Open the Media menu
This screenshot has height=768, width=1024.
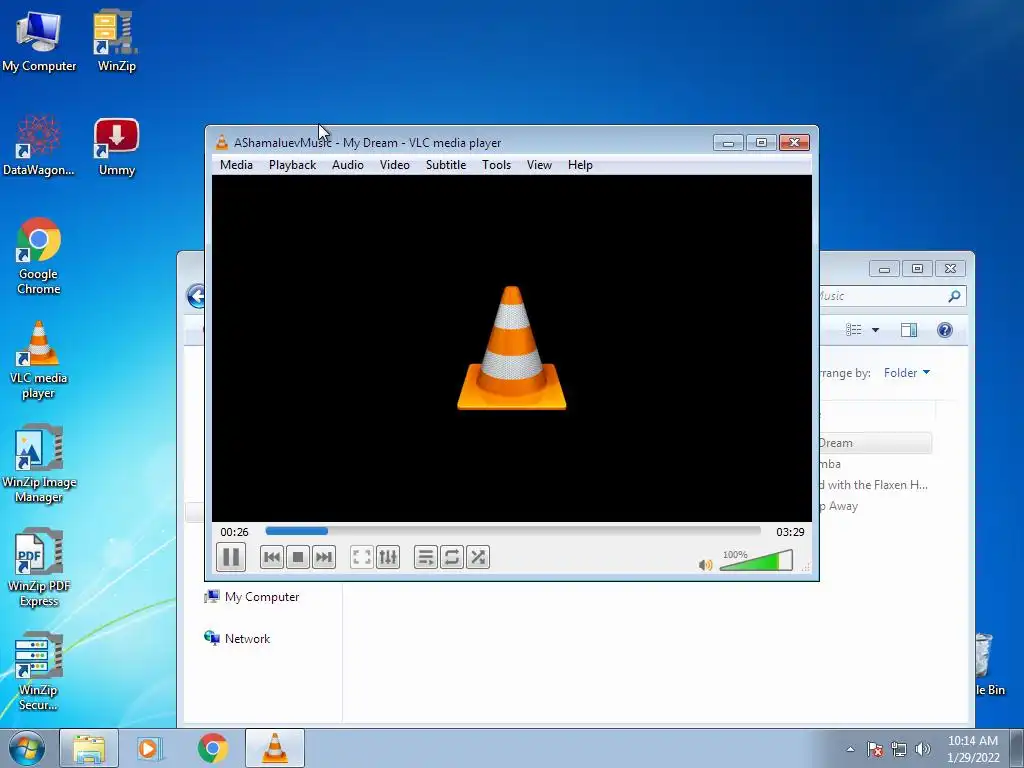click(x=236, y=165)
